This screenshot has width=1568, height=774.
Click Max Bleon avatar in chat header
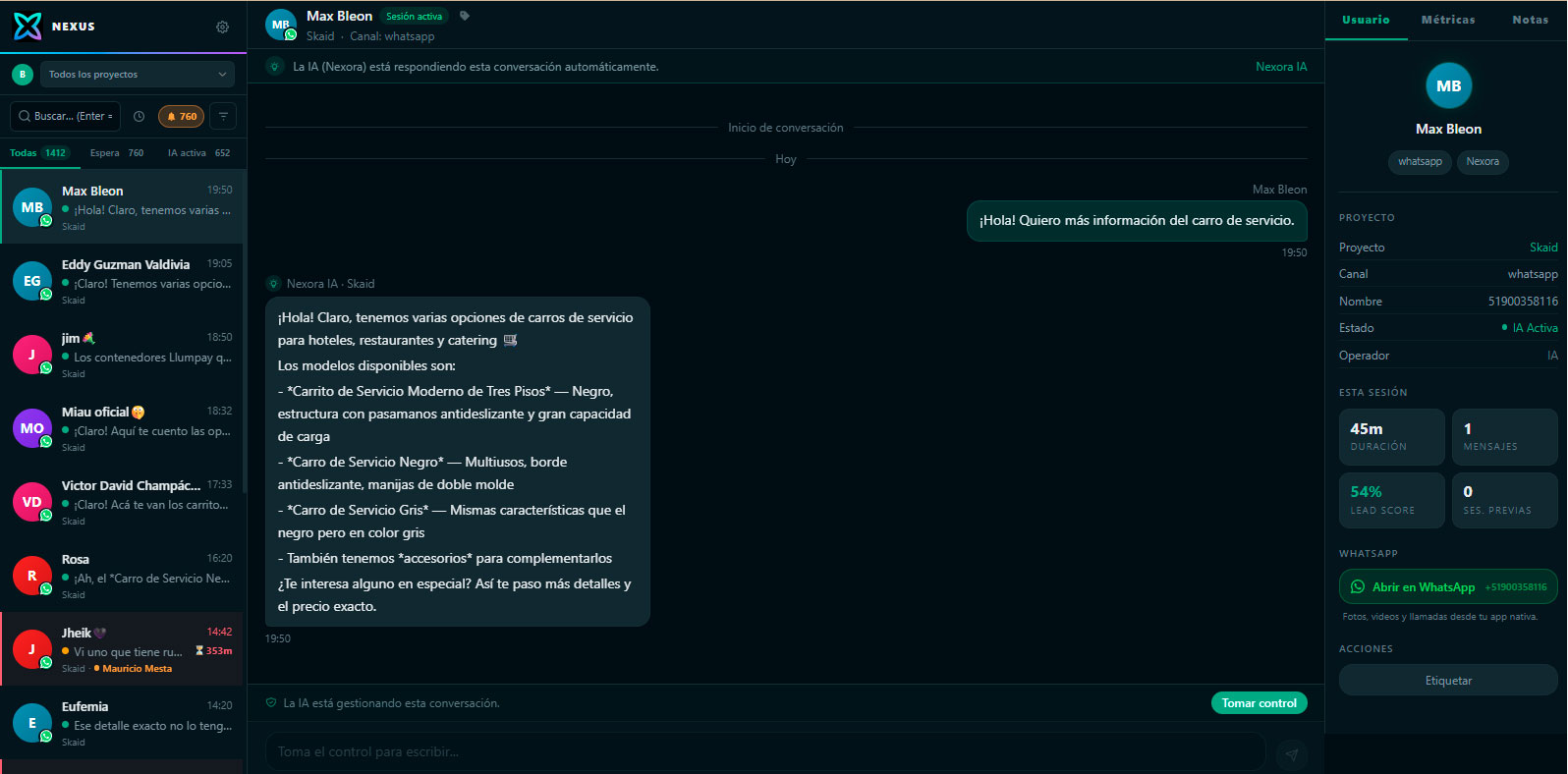coord(281,25)
